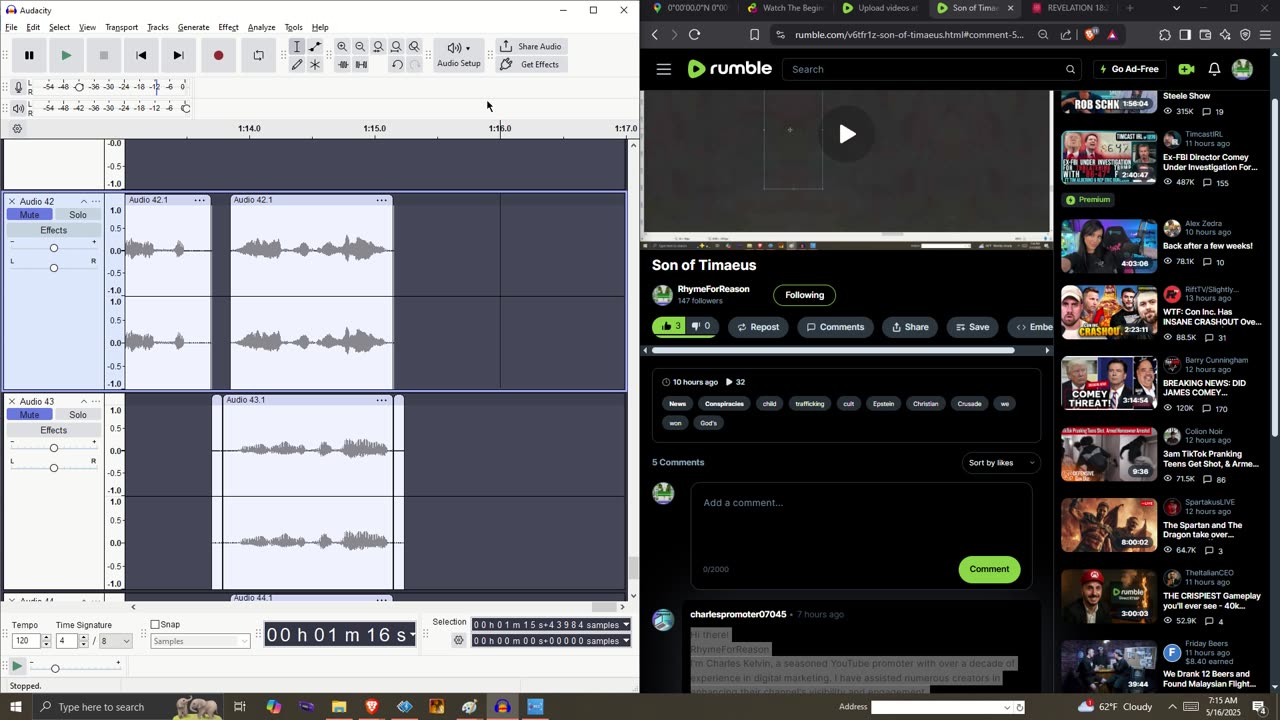Click Fit Project to Width icon
Image resolution: width=1280 pixels, height=720 pixels.
pos(396,47)
